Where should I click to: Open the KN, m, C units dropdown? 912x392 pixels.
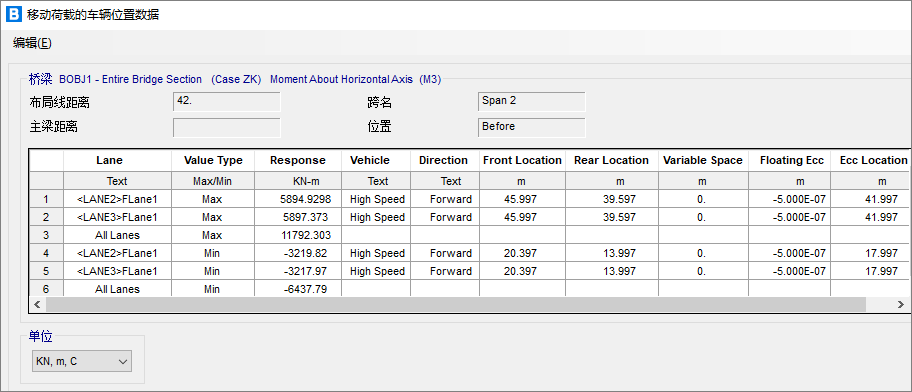(81, 361)
